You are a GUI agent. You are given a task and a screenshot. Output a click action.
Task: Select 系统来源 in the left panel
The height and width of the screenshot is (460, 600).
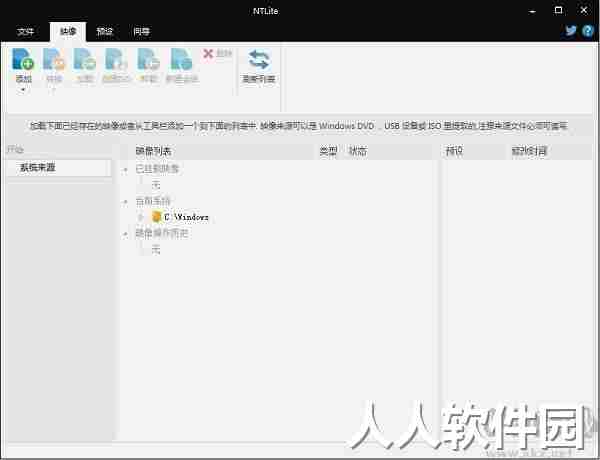coord(59,168)
